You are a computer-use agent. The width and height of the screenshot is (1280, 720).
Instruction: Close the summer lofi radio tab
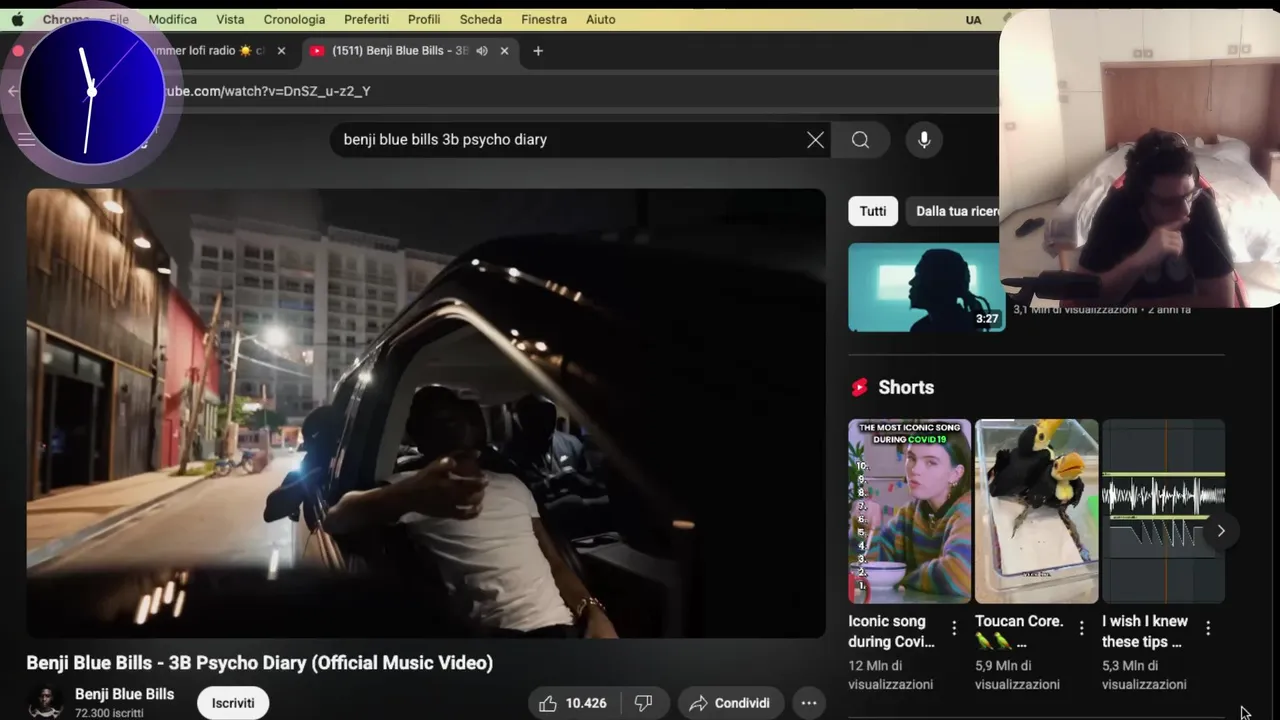tap(281, 51)
